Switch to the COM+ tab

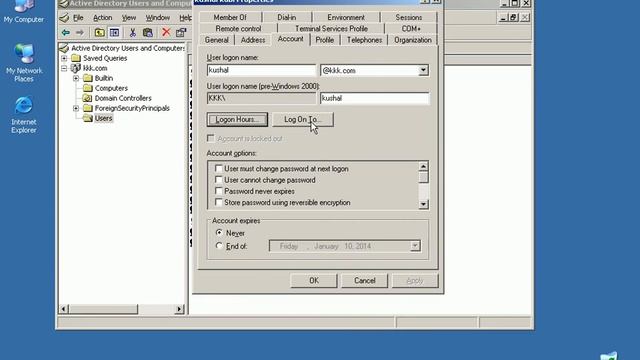tap(411, 29)
